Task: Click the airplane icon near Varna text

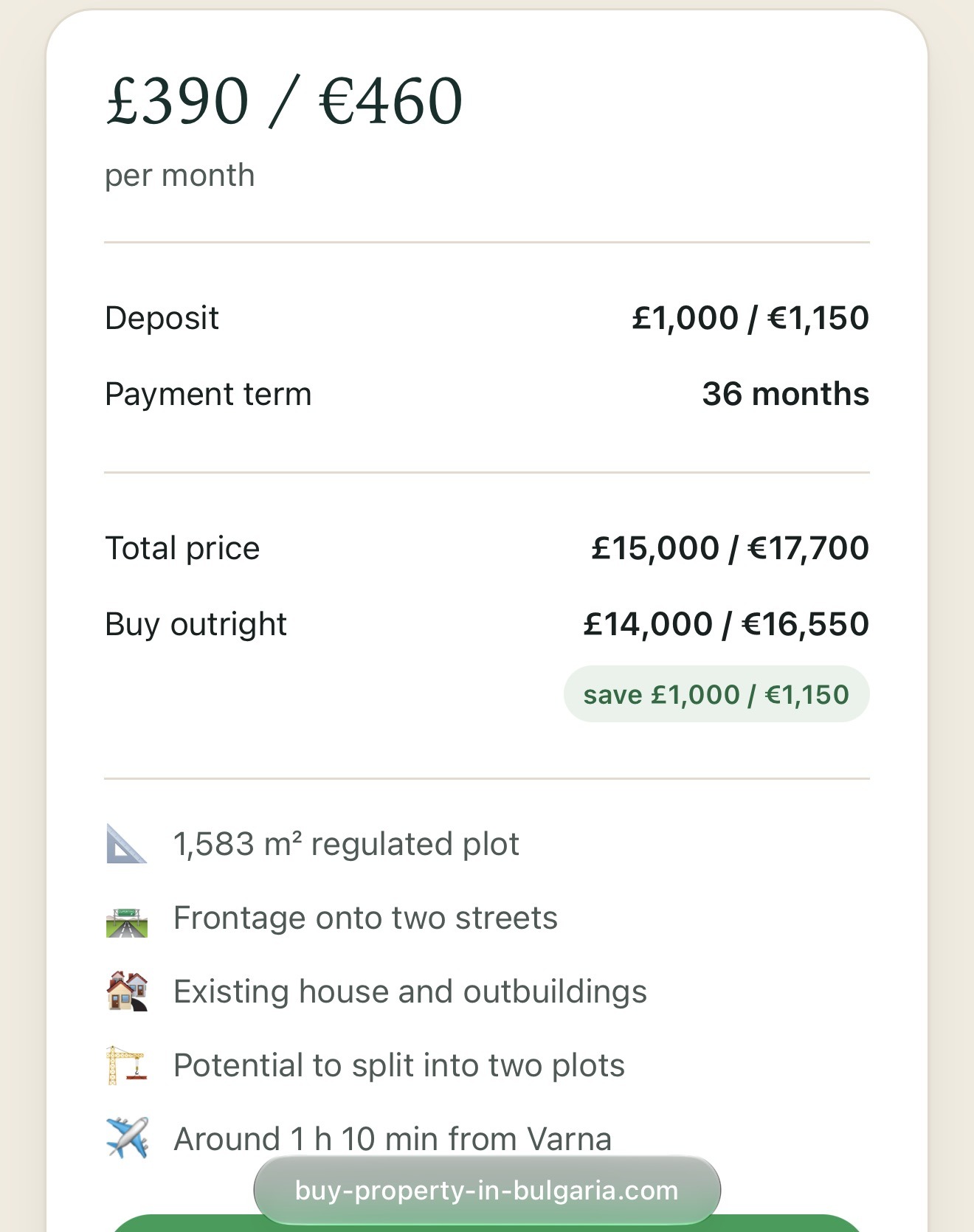Action: pos(127,1138)
